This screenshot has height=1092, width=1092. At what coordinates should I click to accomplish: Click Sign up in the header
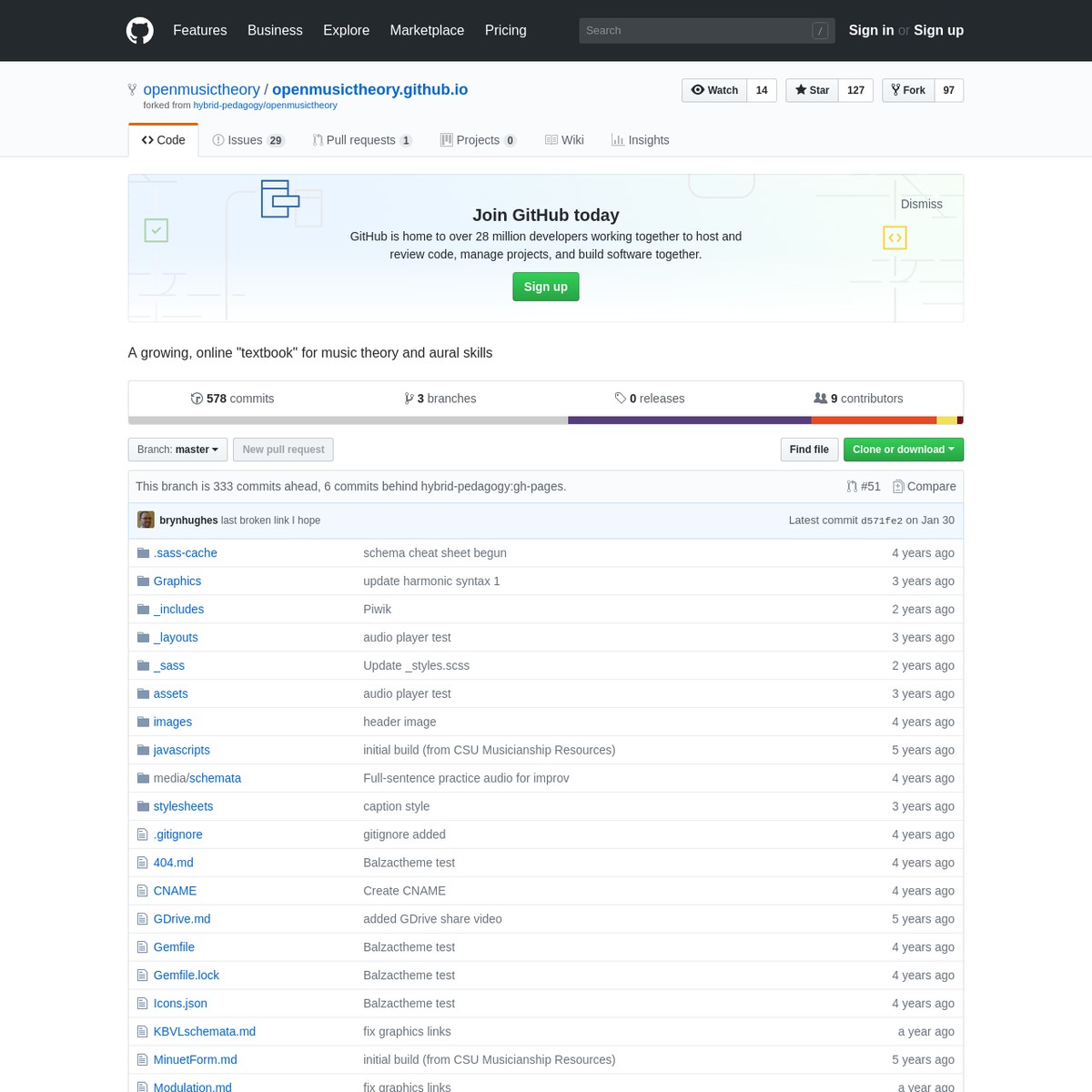[x=938, y=30]
